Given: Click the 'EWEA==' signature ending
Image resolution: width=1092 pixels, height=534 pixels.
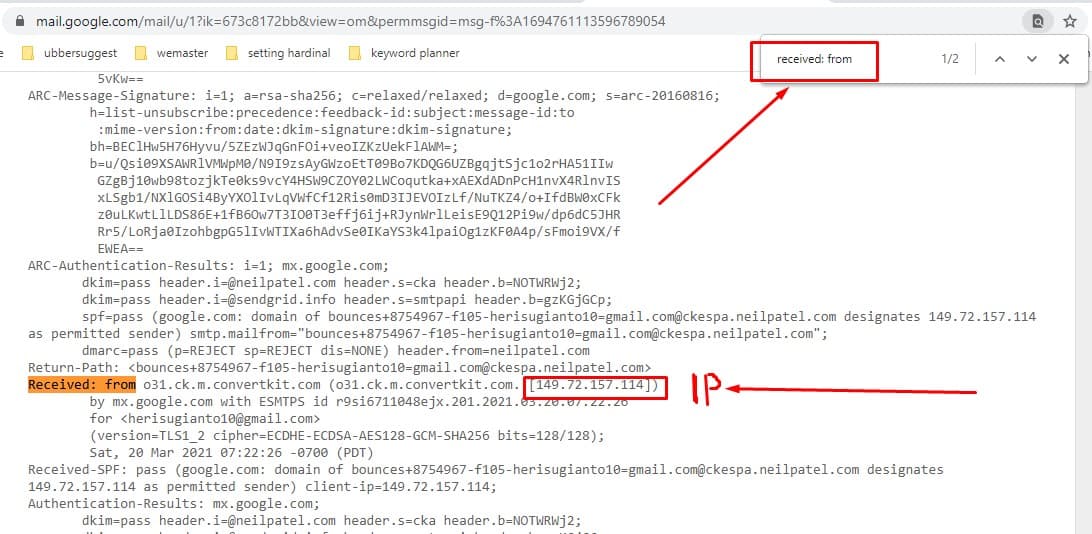Looking at the screenshot, I should pyautogui.click(x=120, y=249).
